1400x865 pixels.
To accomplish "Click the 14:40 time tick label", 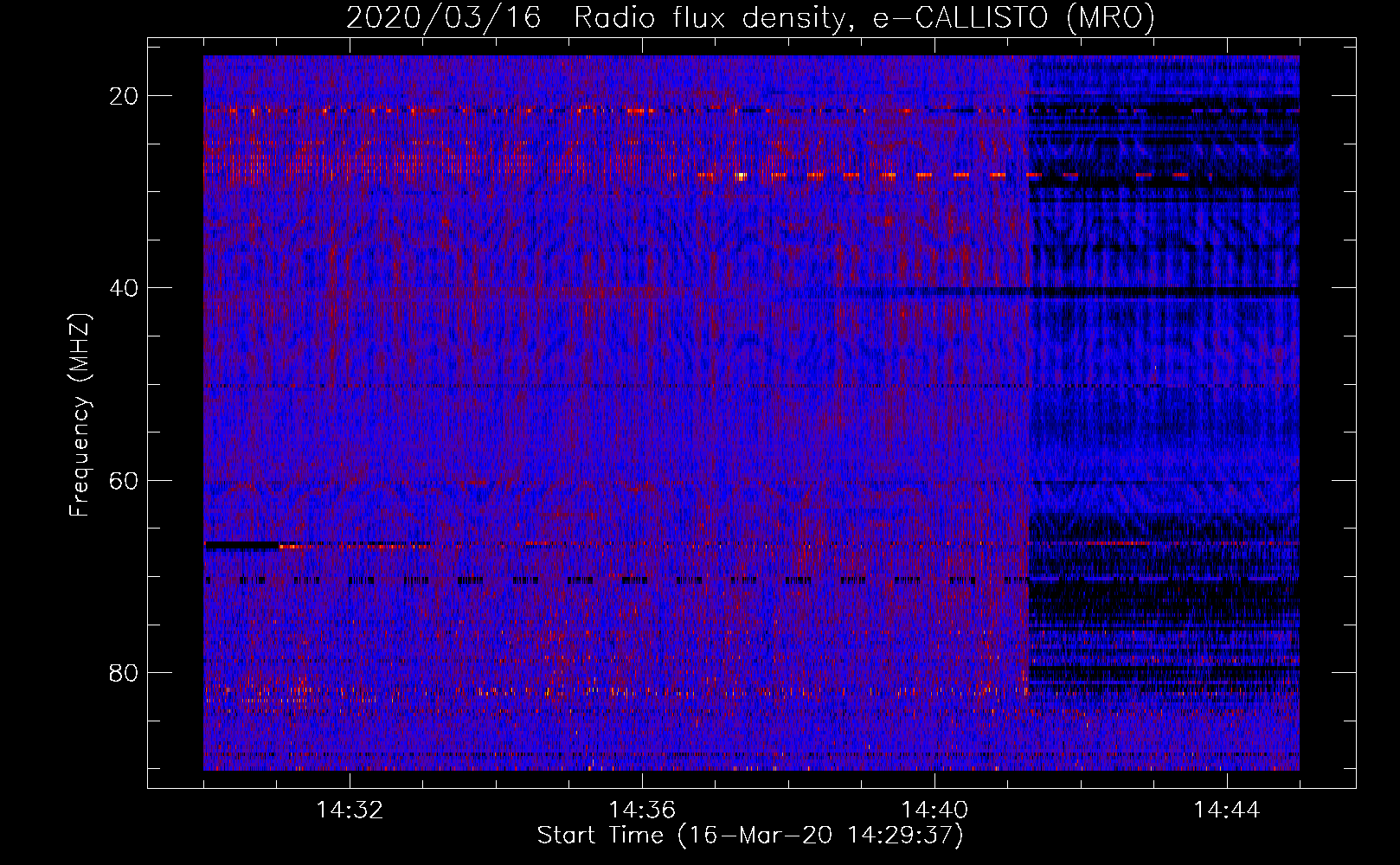I will pos(934,811).
